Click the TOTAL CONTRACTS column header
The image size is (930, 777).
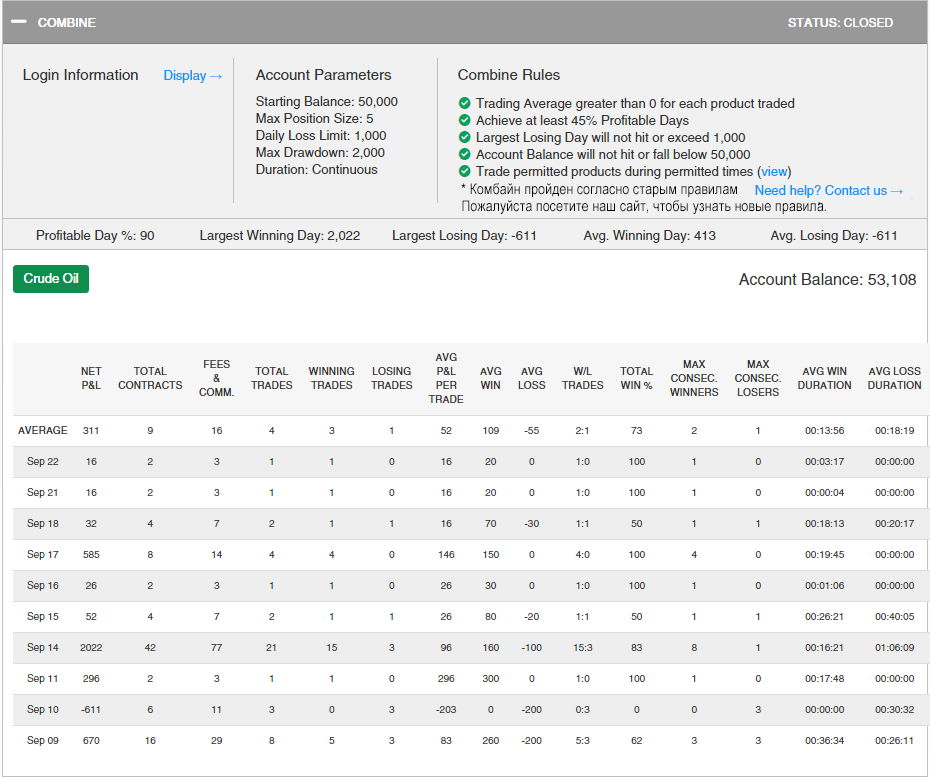pyautogui.click(x=150, y=378)
